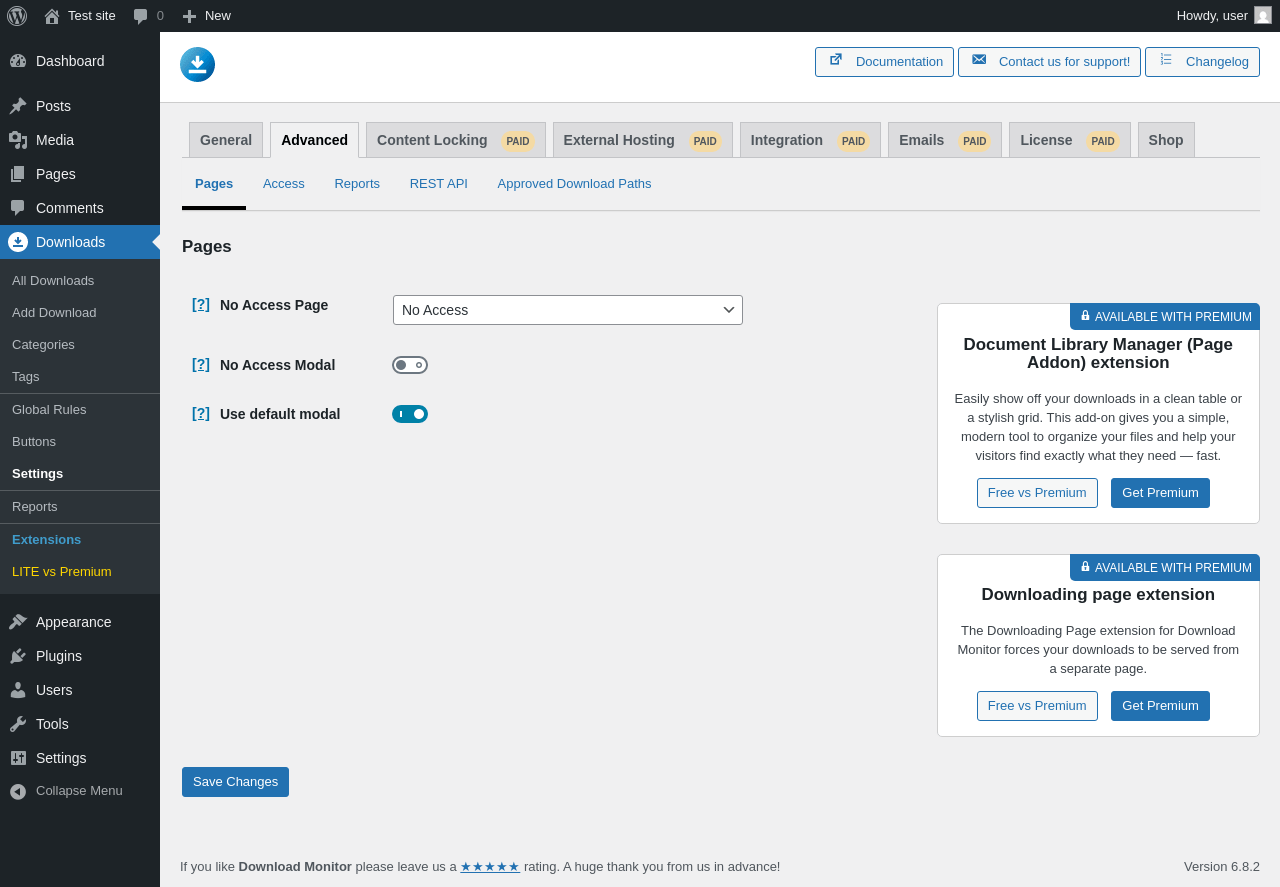Click help [?] icon for No Access Page
Image resolution: width=1280 pixels, height=887 pixels.
click(x=201, y=304)
